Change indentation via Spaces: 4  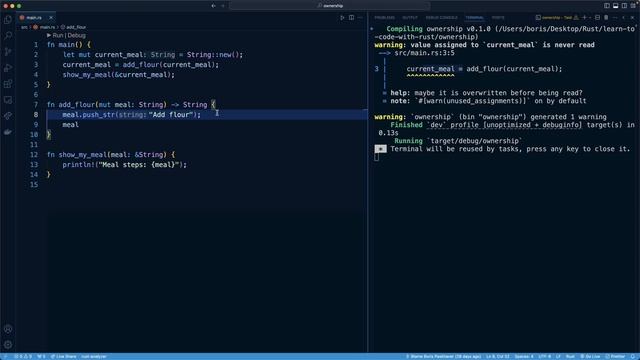pyautogui.click(x=524, y=356)
